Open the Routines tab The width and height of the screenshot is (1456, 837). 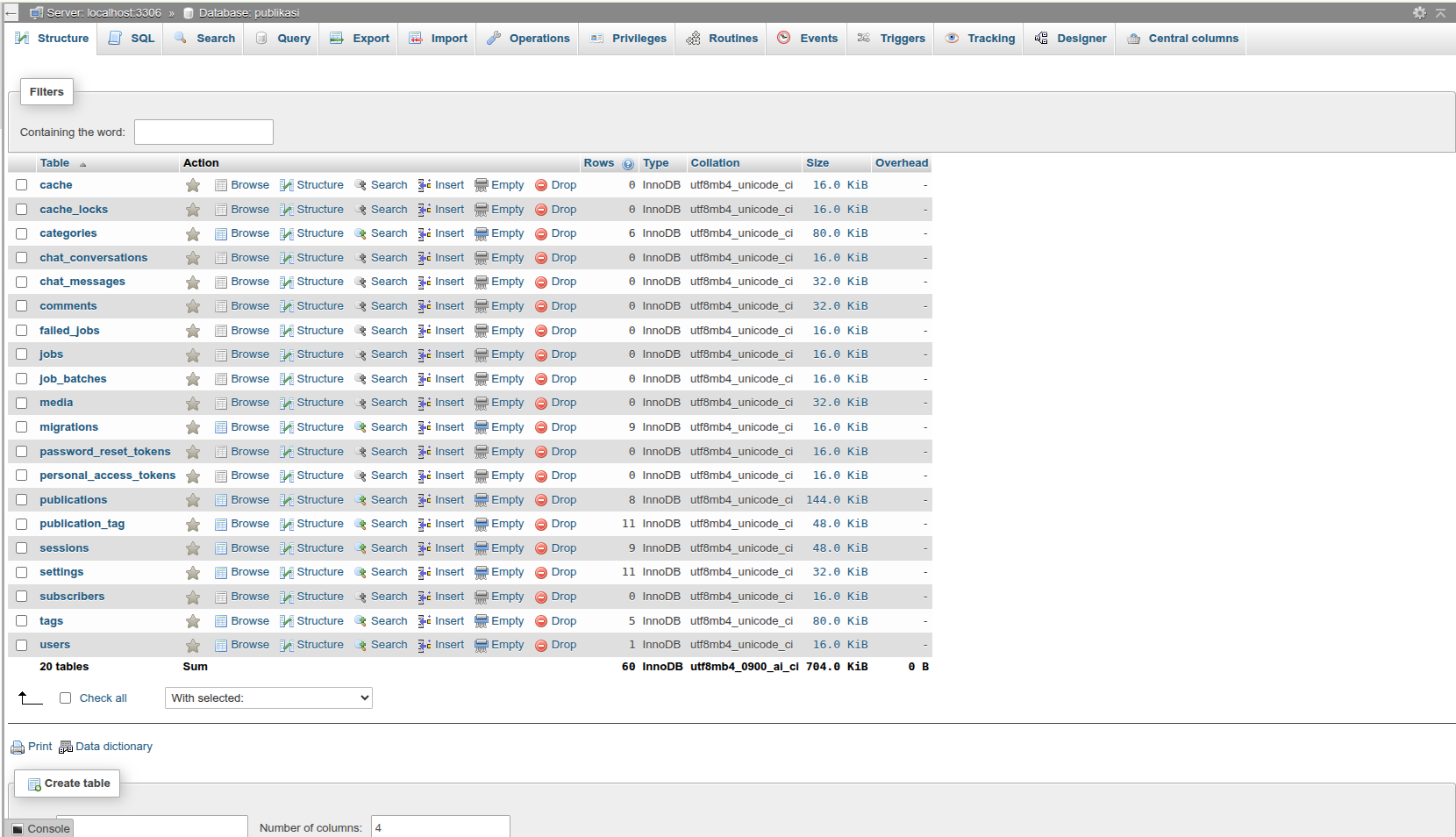point(722,39)
